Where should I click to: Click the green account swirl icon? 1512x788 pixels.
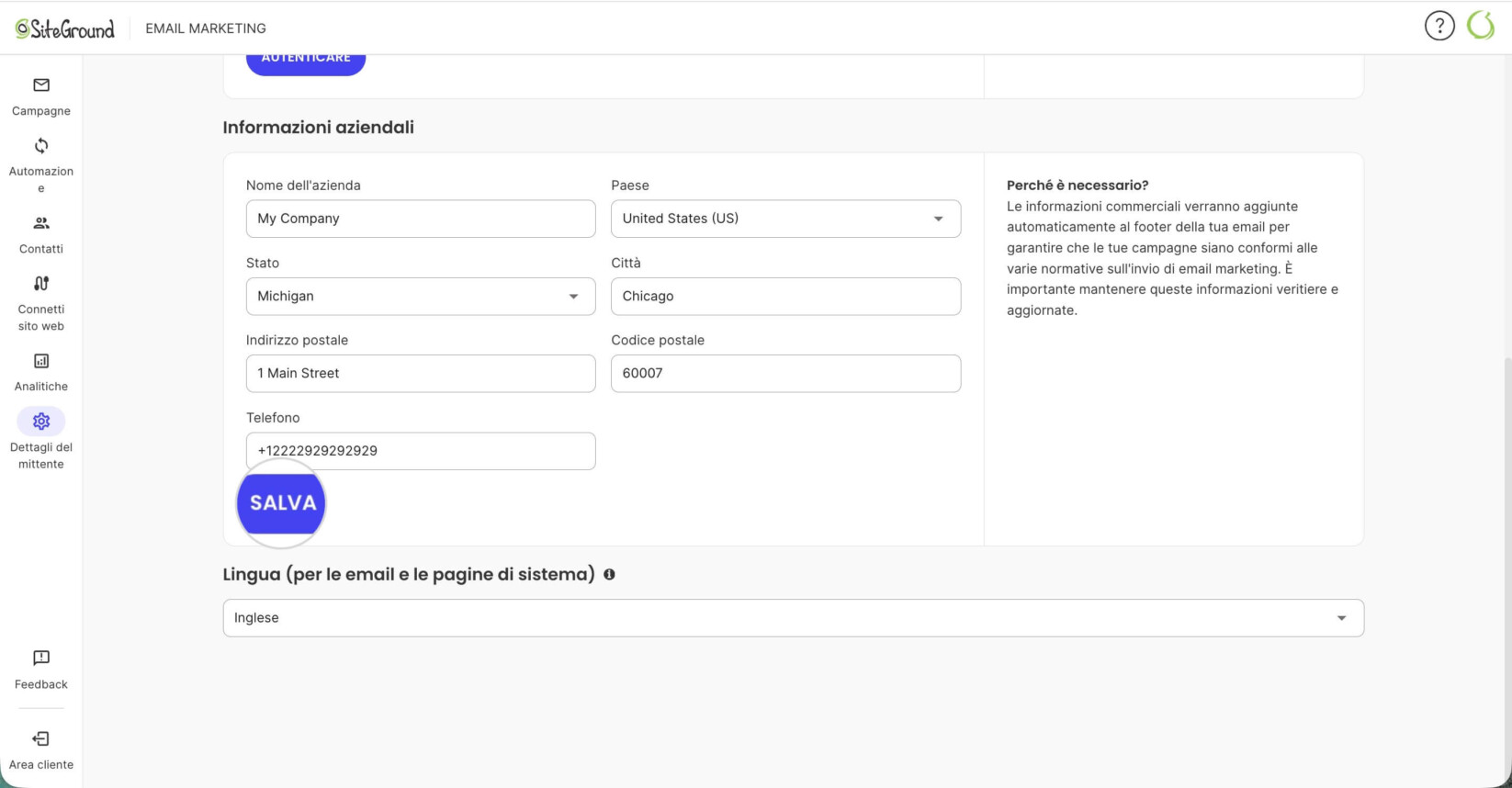1481,26
